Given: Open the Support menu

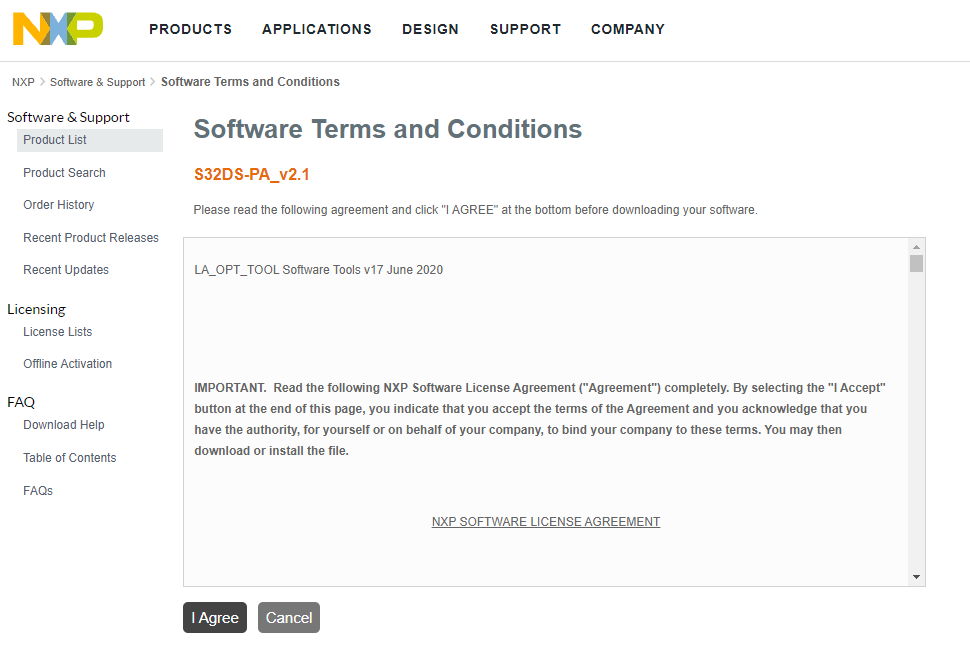Looking at the screenshot, I should pos(525,29).
